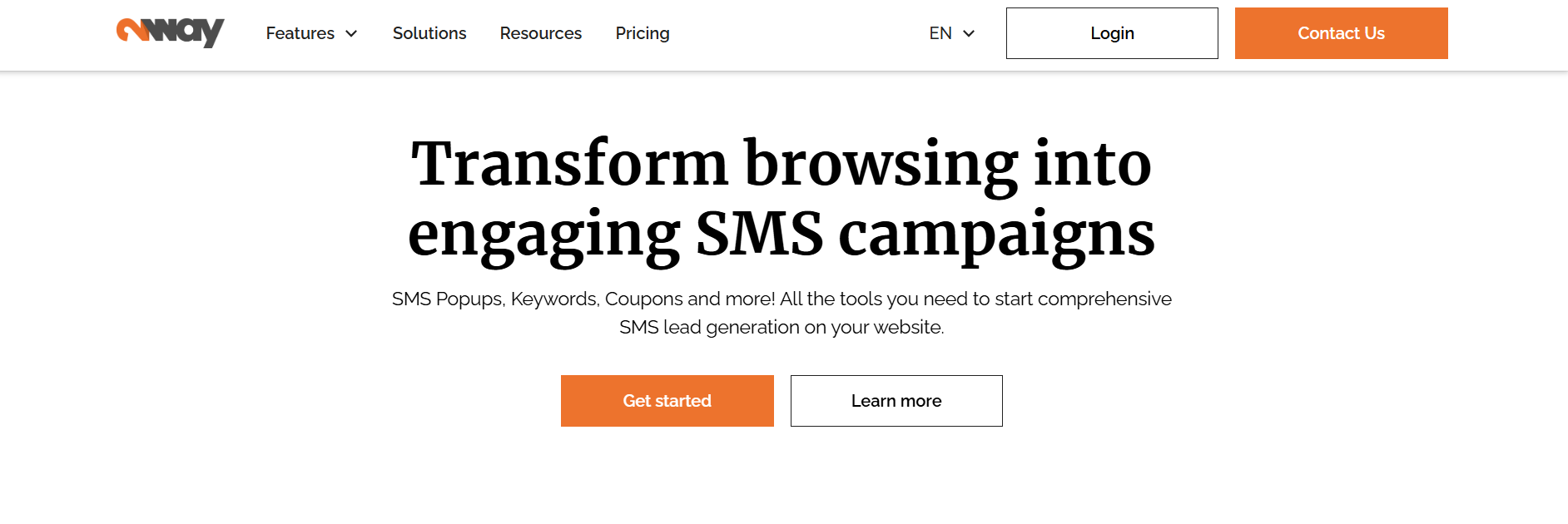Viewport: 1568px width, 524px height.
Task: Click the Login button
Action: click(x=1112, y=33)
